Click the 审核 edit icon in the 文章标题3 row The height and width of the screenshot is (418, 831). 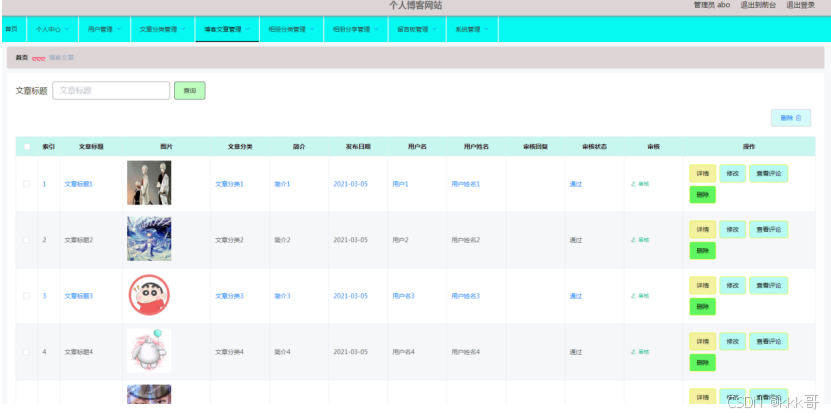633,296
